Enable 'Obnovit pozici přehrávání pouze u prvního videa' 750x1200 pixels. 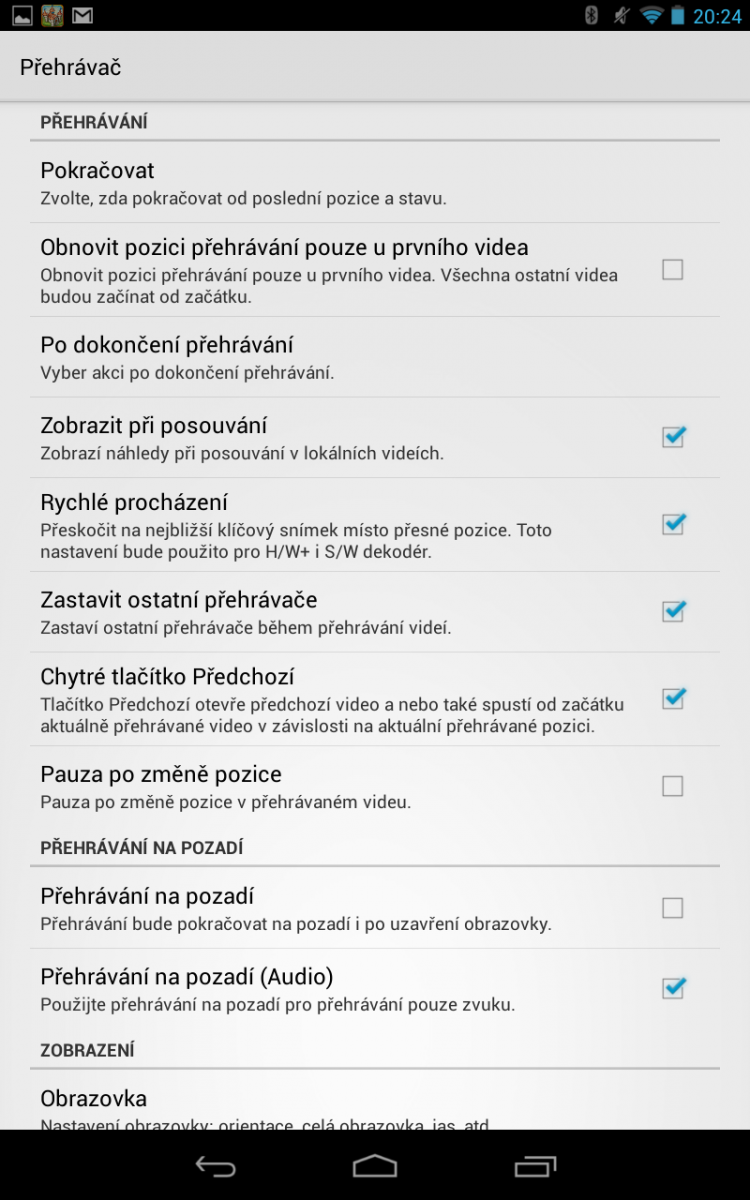(675, 269)
